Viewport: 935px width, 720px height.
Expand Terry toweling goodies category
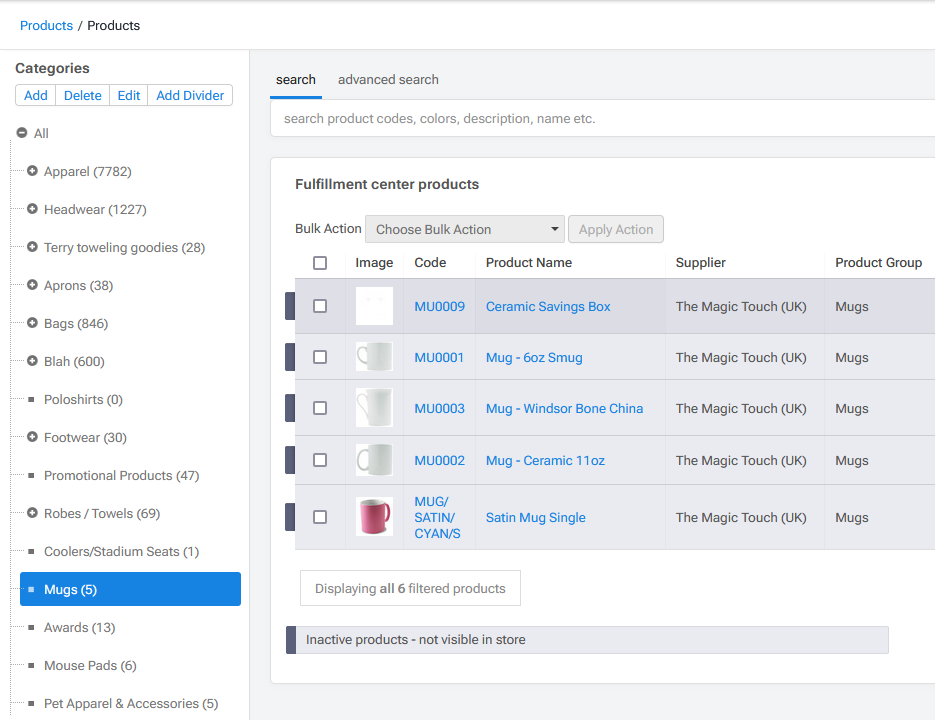(32, 247)
